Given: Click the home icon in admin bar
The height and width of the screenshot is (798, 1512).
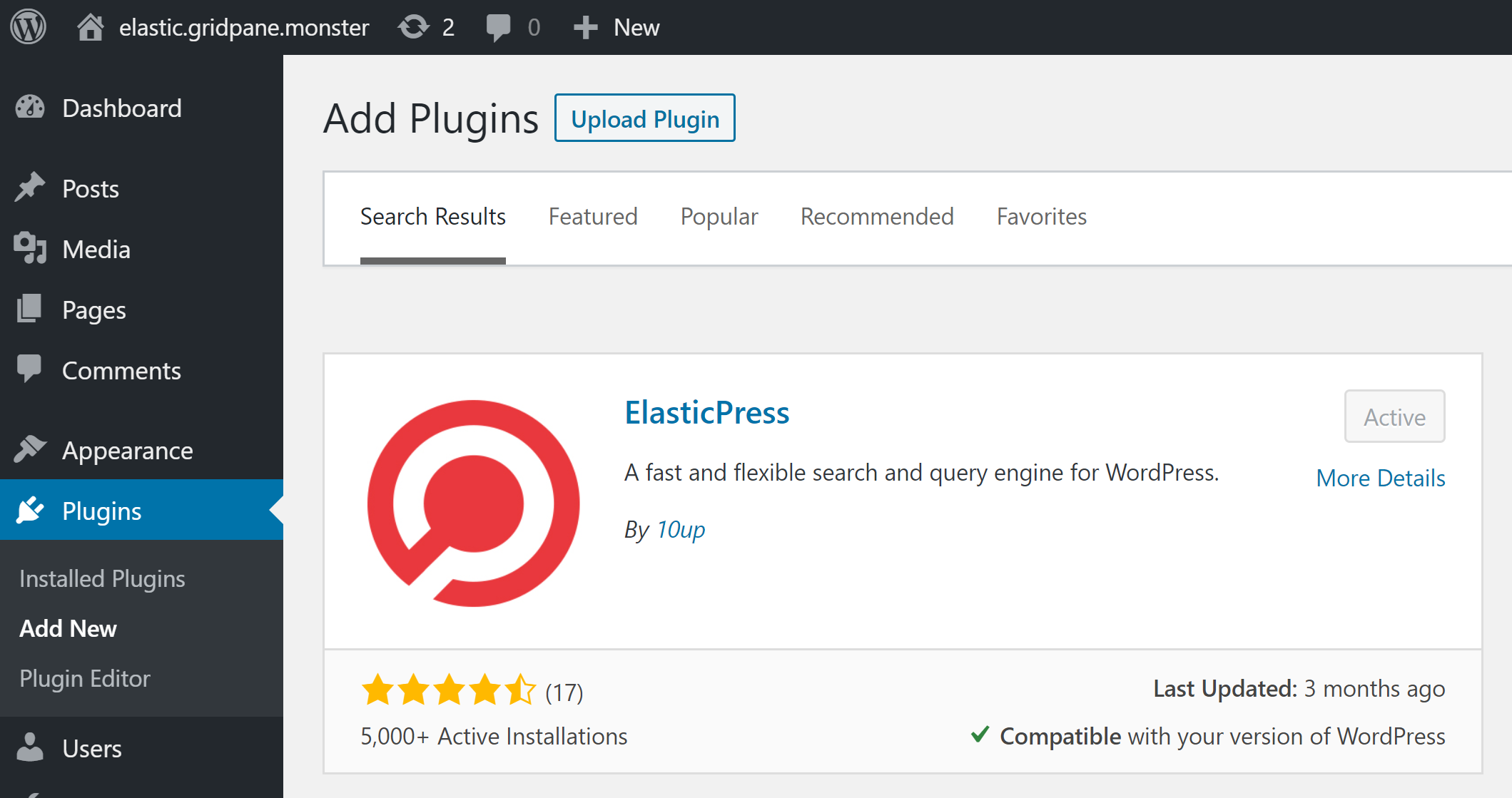Looking at the screenshot, I should (91, 27).
